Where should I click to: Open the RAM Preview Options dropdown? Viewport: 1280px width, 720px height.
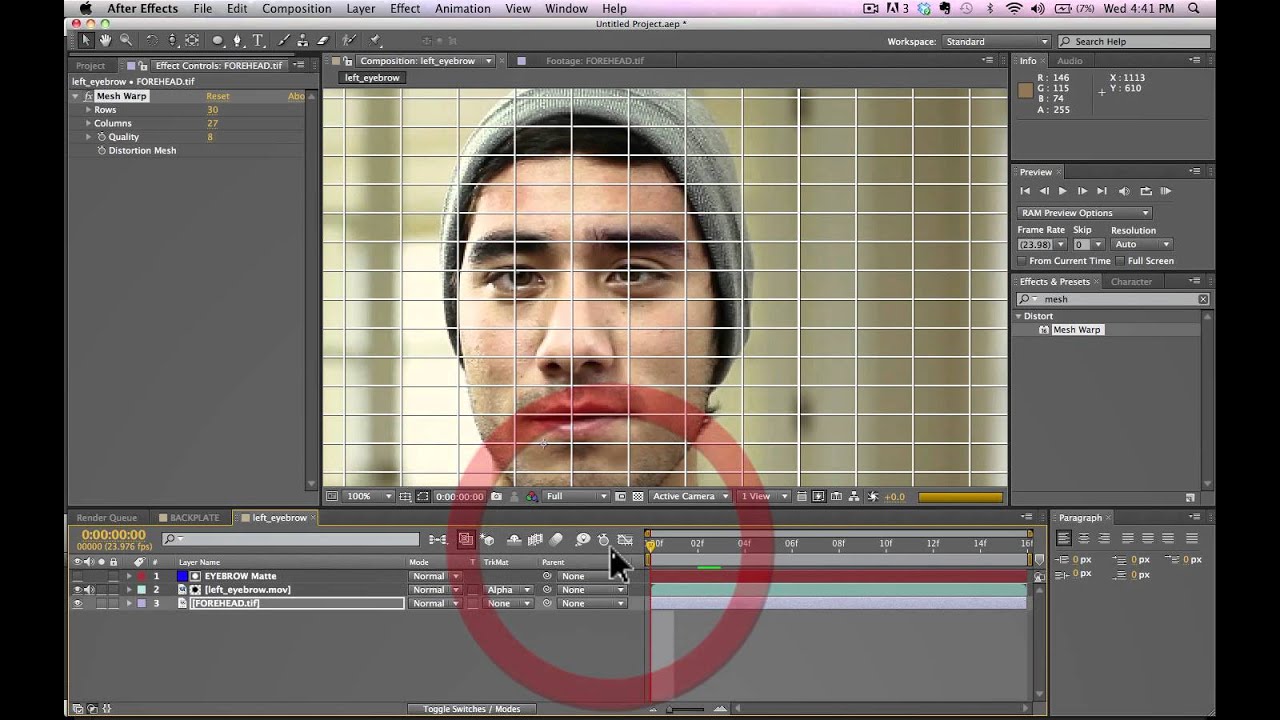pyautogui.click(x=1085, y=213)
